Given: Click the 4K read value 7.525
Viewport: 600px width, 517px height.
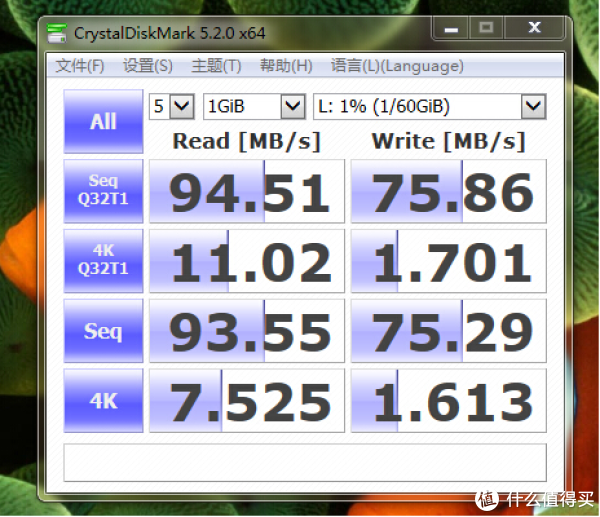Looking at the screenshot, I should [247, 401].
